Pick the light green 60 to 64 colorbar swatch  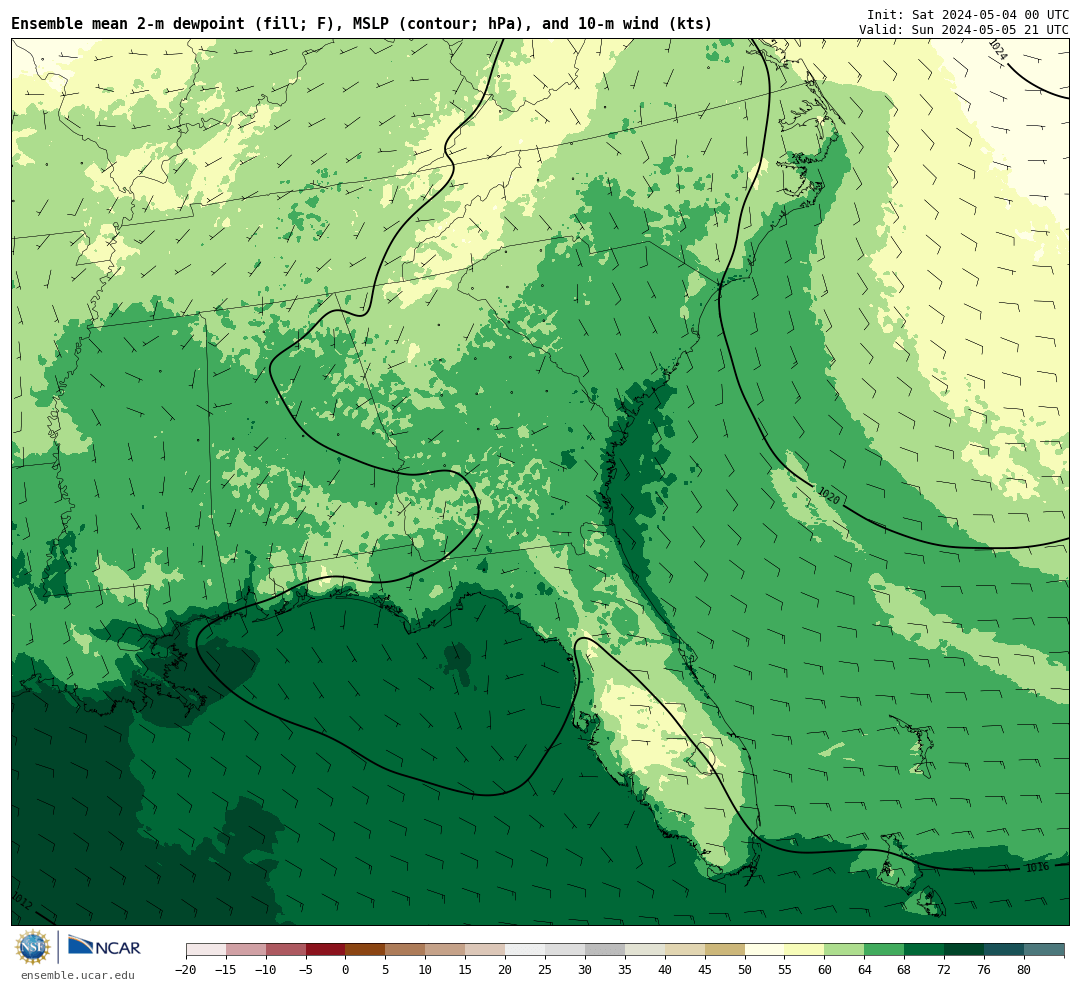844,950
